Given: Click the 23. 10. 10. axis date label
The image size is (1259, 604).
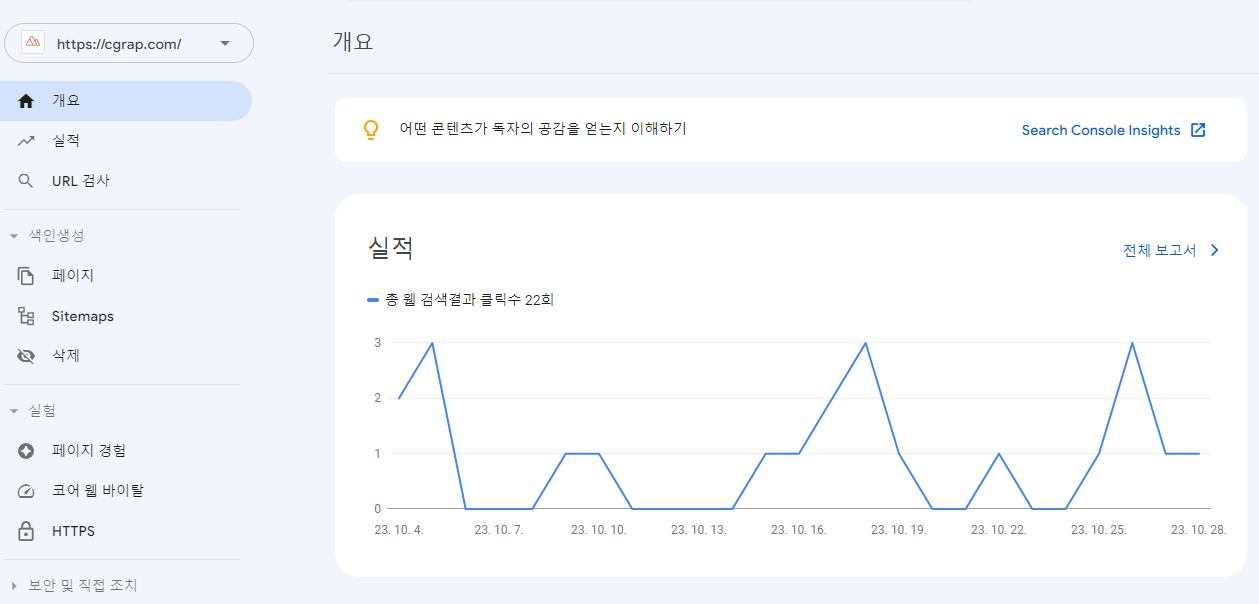Looking at the screenshot, I should tap(599, 530).
